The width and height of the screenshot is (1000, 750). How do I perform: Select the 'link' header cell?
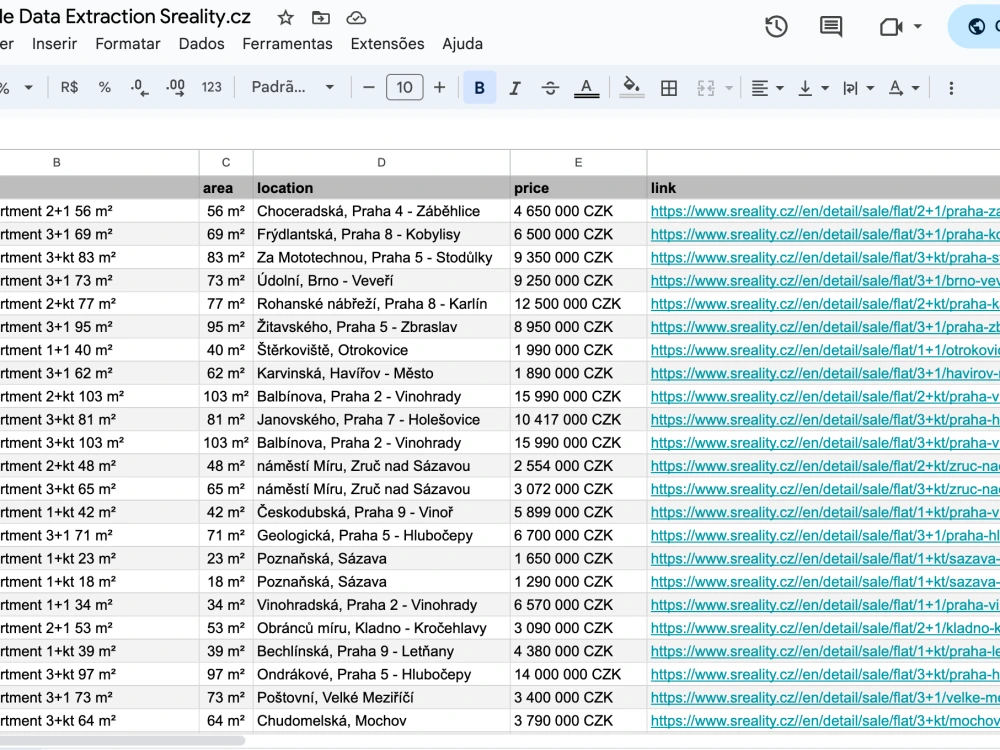coord(823,188)
